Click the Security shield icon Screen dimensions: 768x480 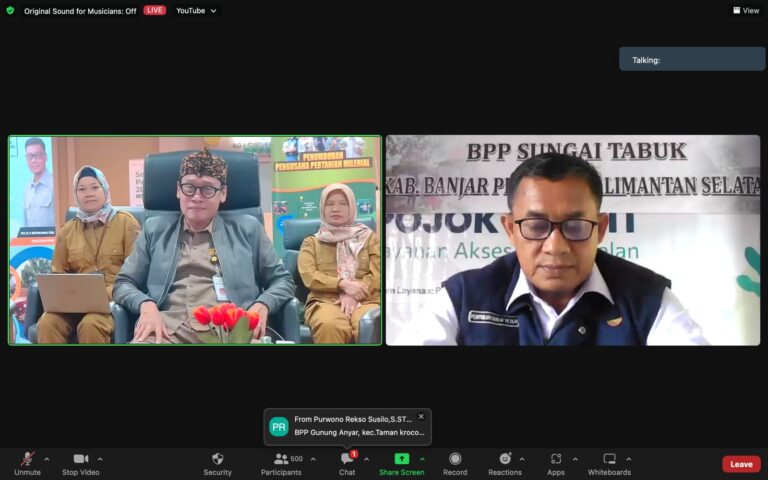click(217, 459)
